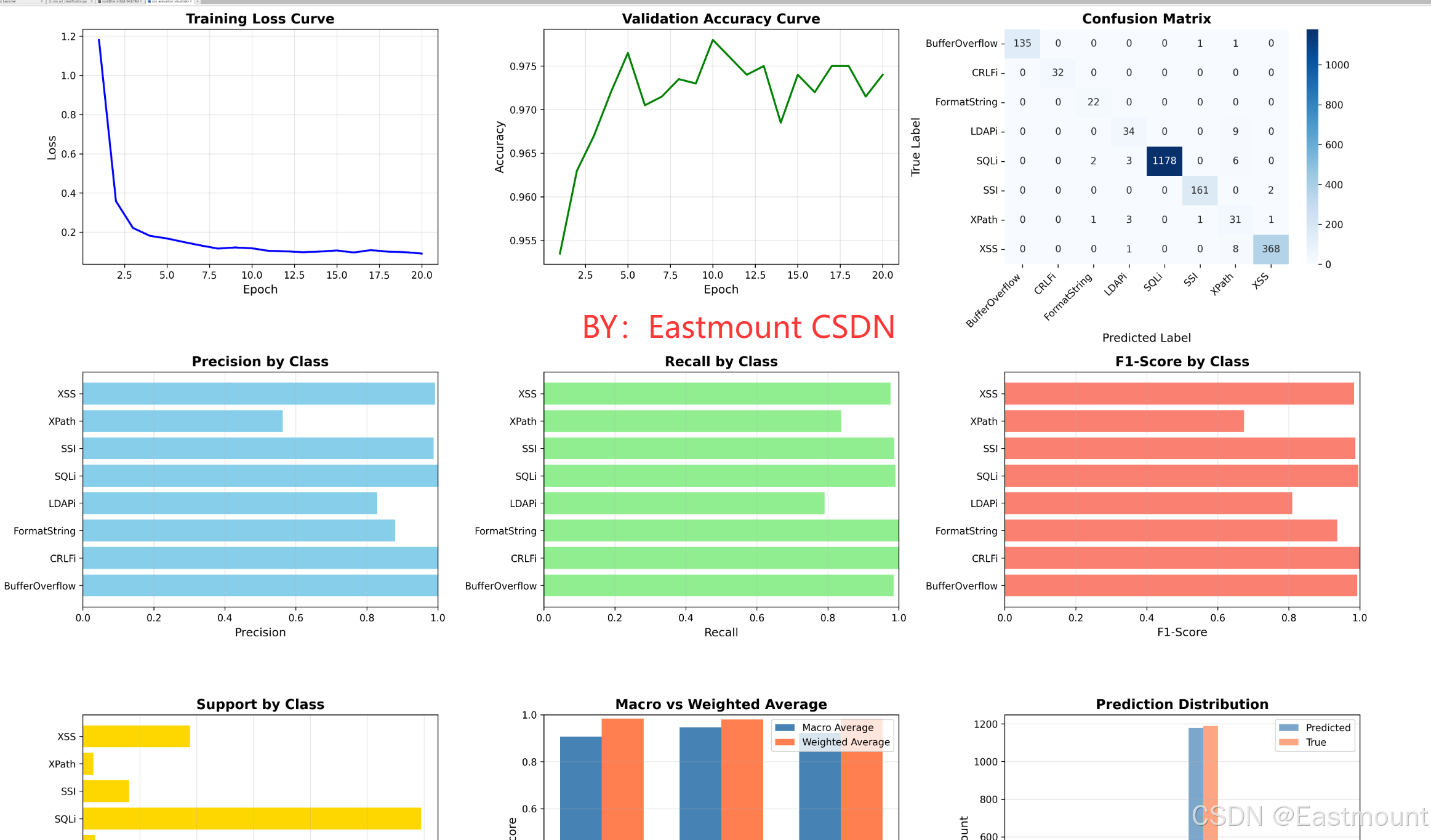Screen dimensions: 1431x840
Task: Click the "Confusion Matrix" title
Action: [x=1146, y=19]
